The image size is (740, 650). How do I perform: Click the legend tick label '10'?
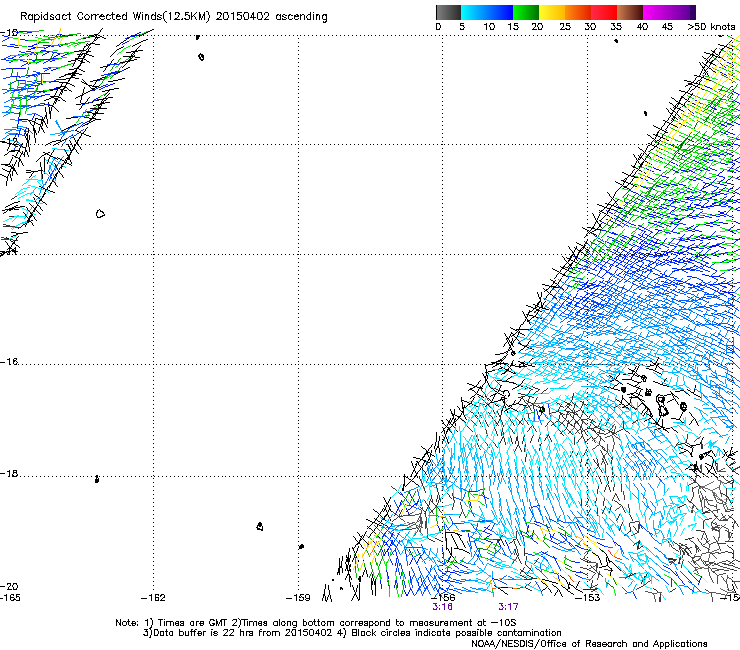pos(489,26)
